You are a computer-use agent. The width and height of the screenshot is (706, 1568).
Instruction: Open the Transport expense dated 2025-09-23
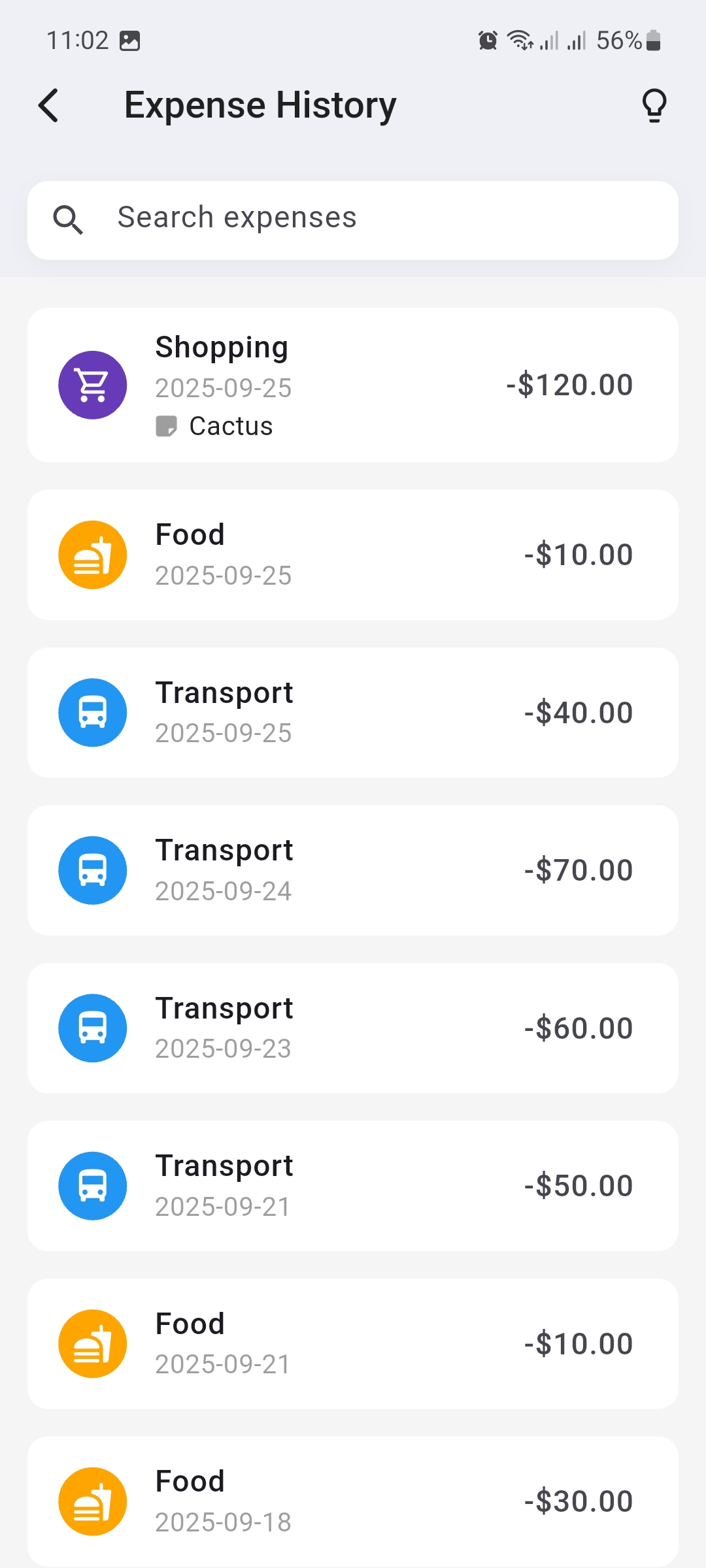click(x=353, y=1028)
